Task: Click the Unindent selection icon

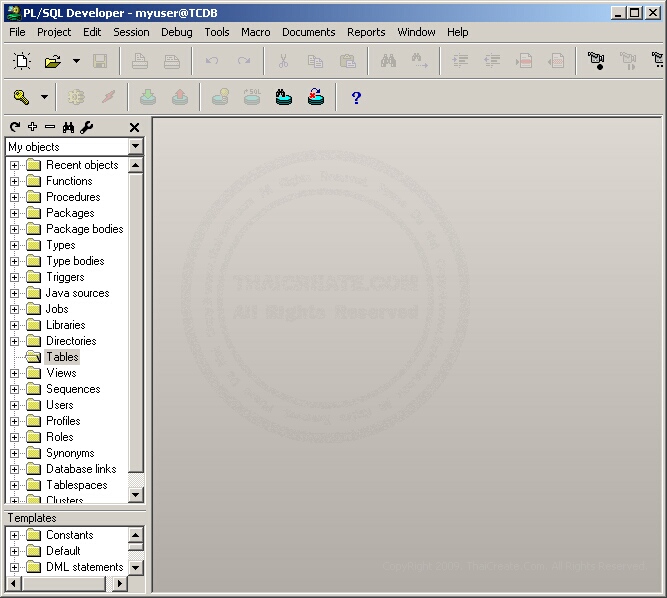Action: (492, 61)
